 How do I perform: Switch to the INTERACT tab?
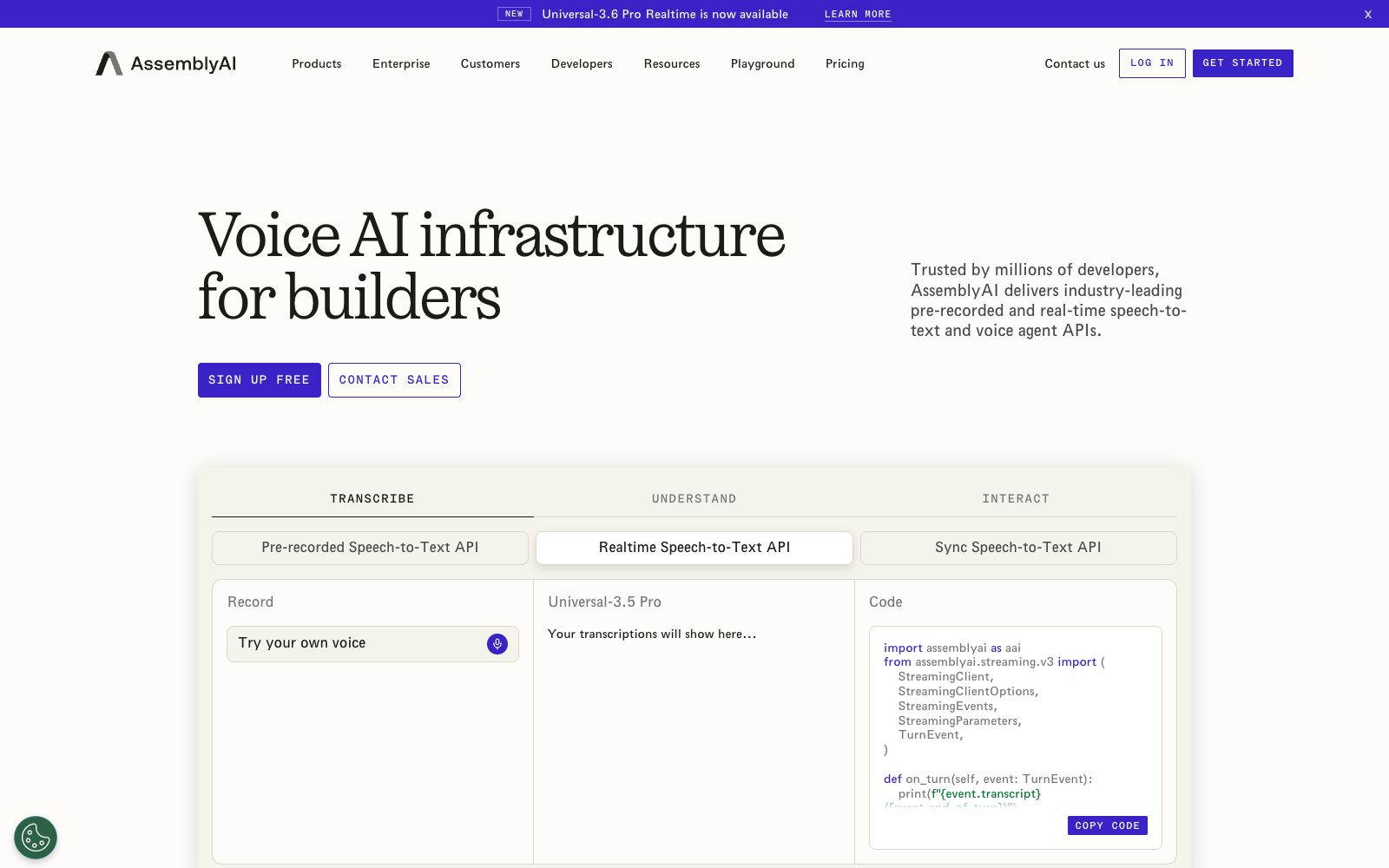tap(1016, 498)
